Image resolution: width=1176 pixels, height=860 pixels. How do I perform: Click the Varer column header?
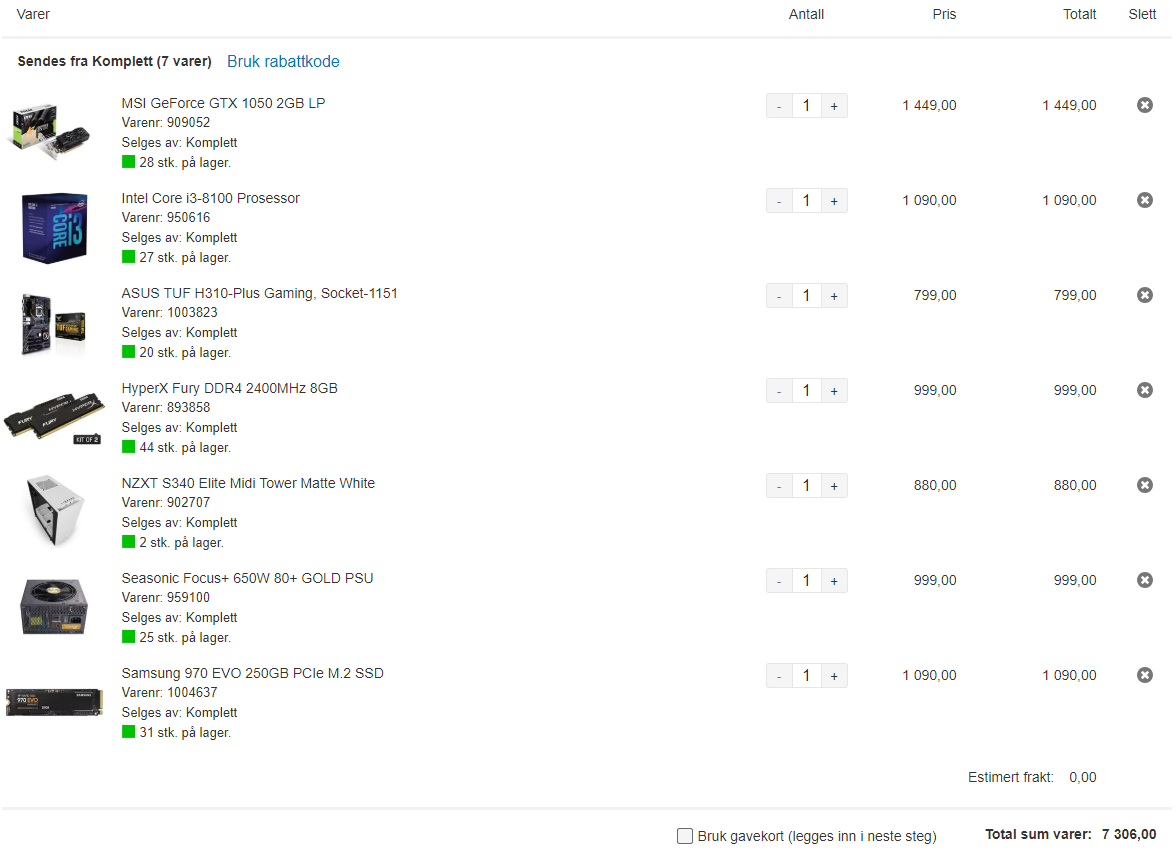click(33, 14)
